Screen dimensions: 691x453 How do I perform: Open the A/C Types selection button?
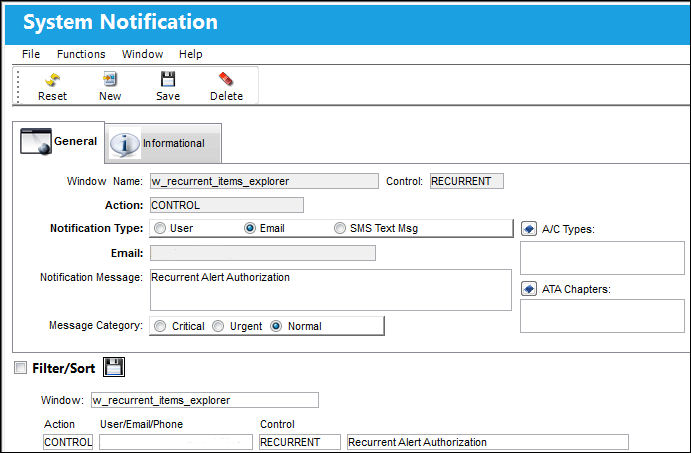(529, 229)
